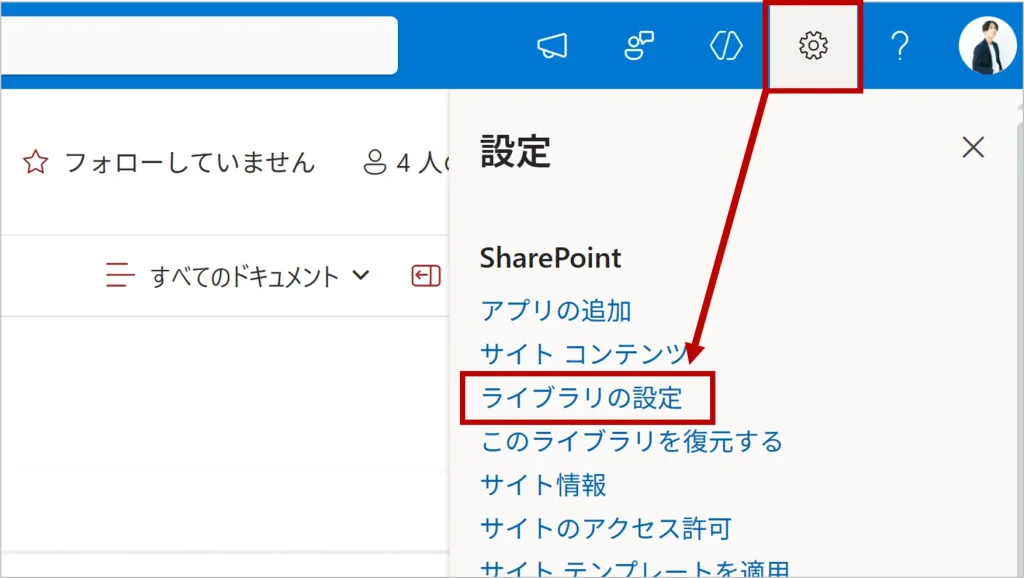Choose このライブラリを復元する option
1024x578 pixels.
pyautogui.click(x=631, y=441)
